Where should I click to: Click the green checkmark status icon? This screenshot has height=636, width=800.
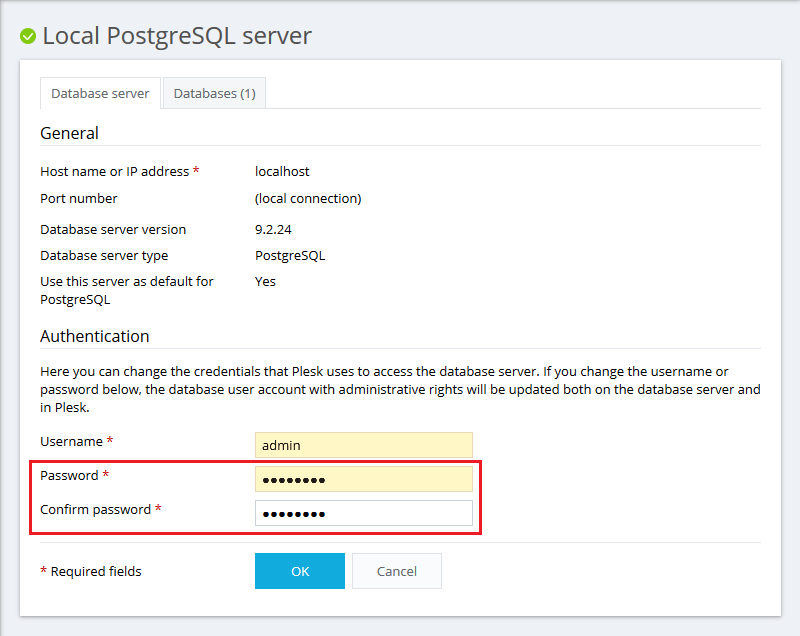point(28,37)
